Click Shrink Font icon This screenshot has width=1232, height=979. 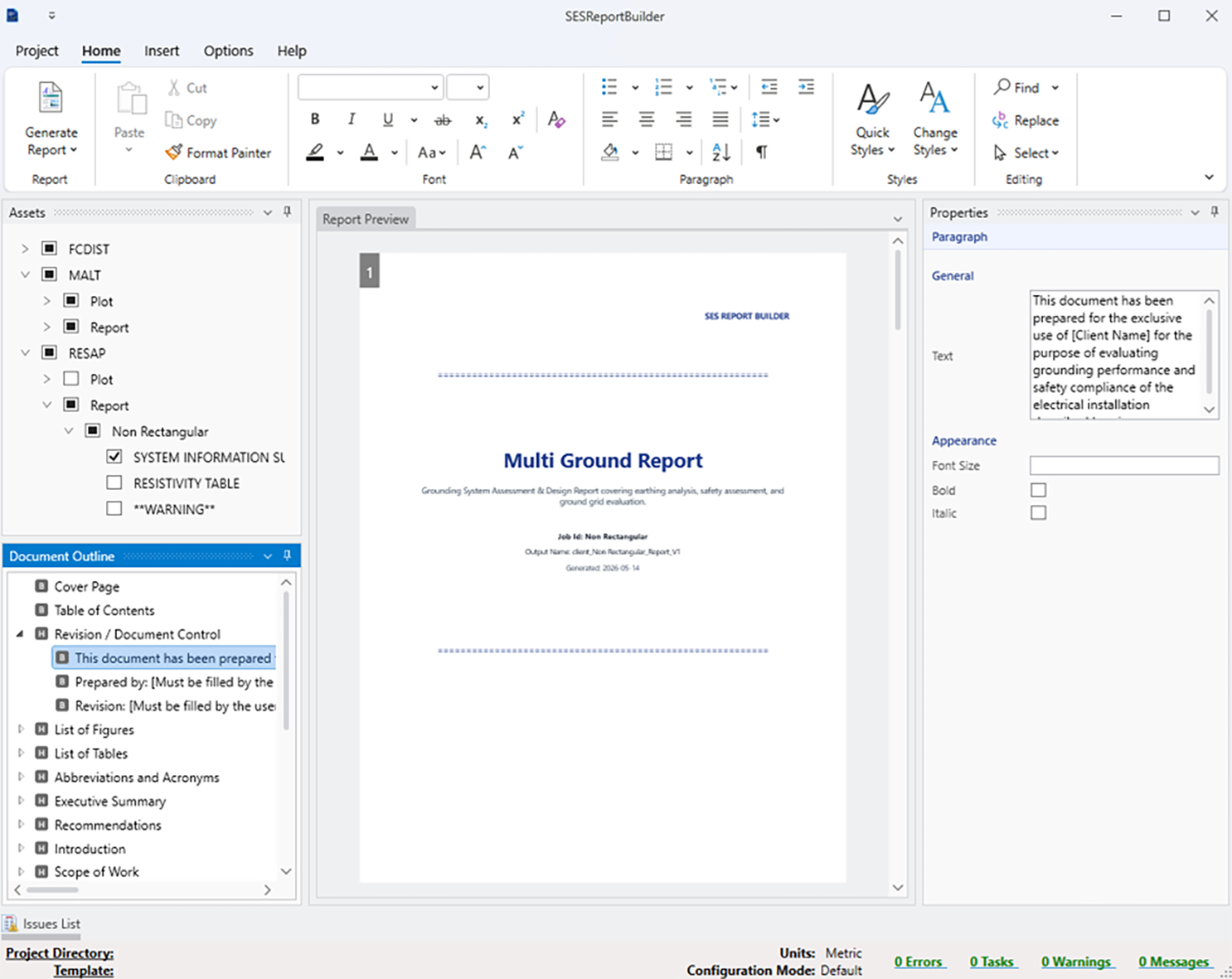click(x=515, y=153)
